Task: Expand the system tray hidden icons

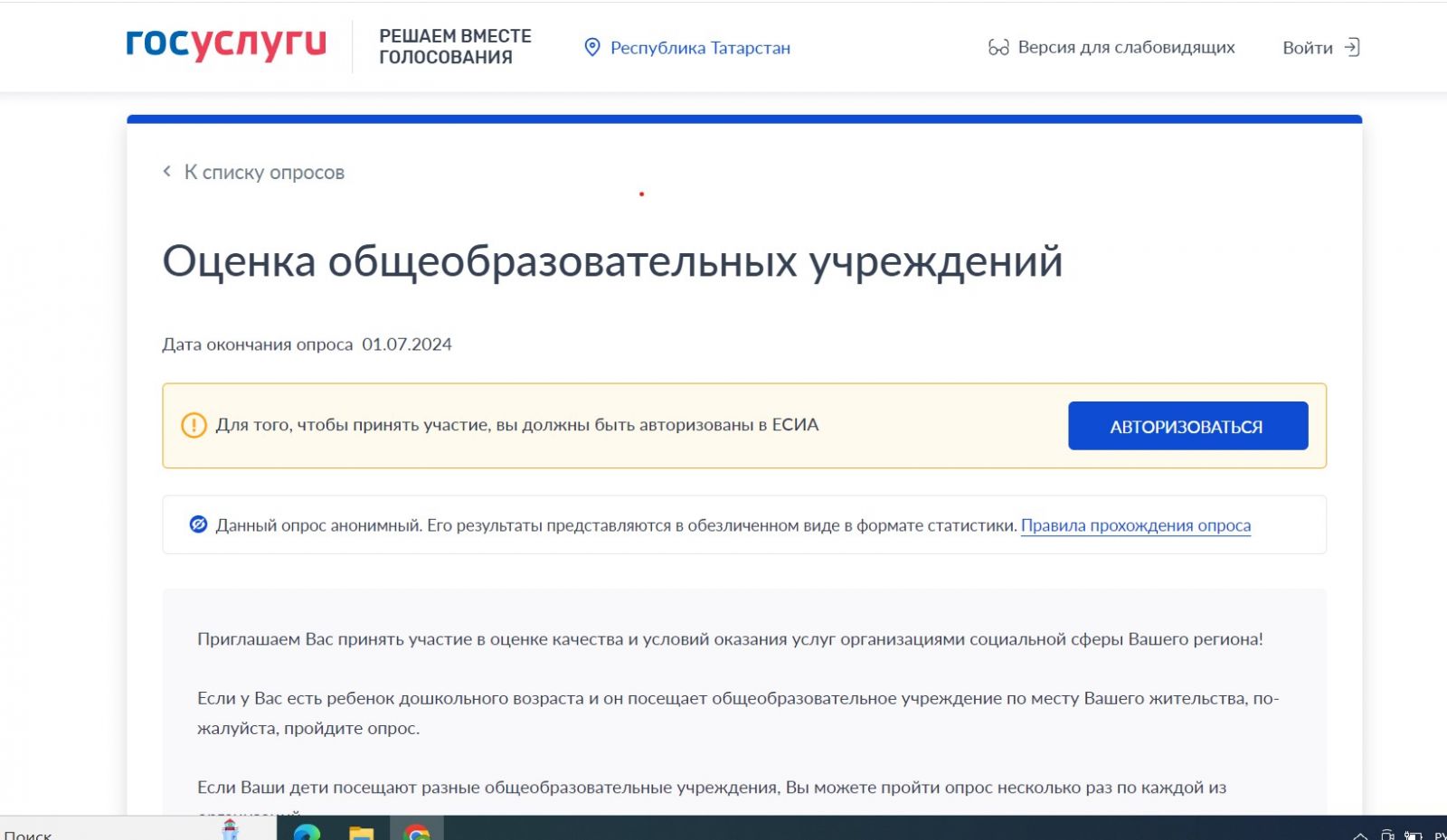Action: pyautogui.click(x=1359, y=835)
